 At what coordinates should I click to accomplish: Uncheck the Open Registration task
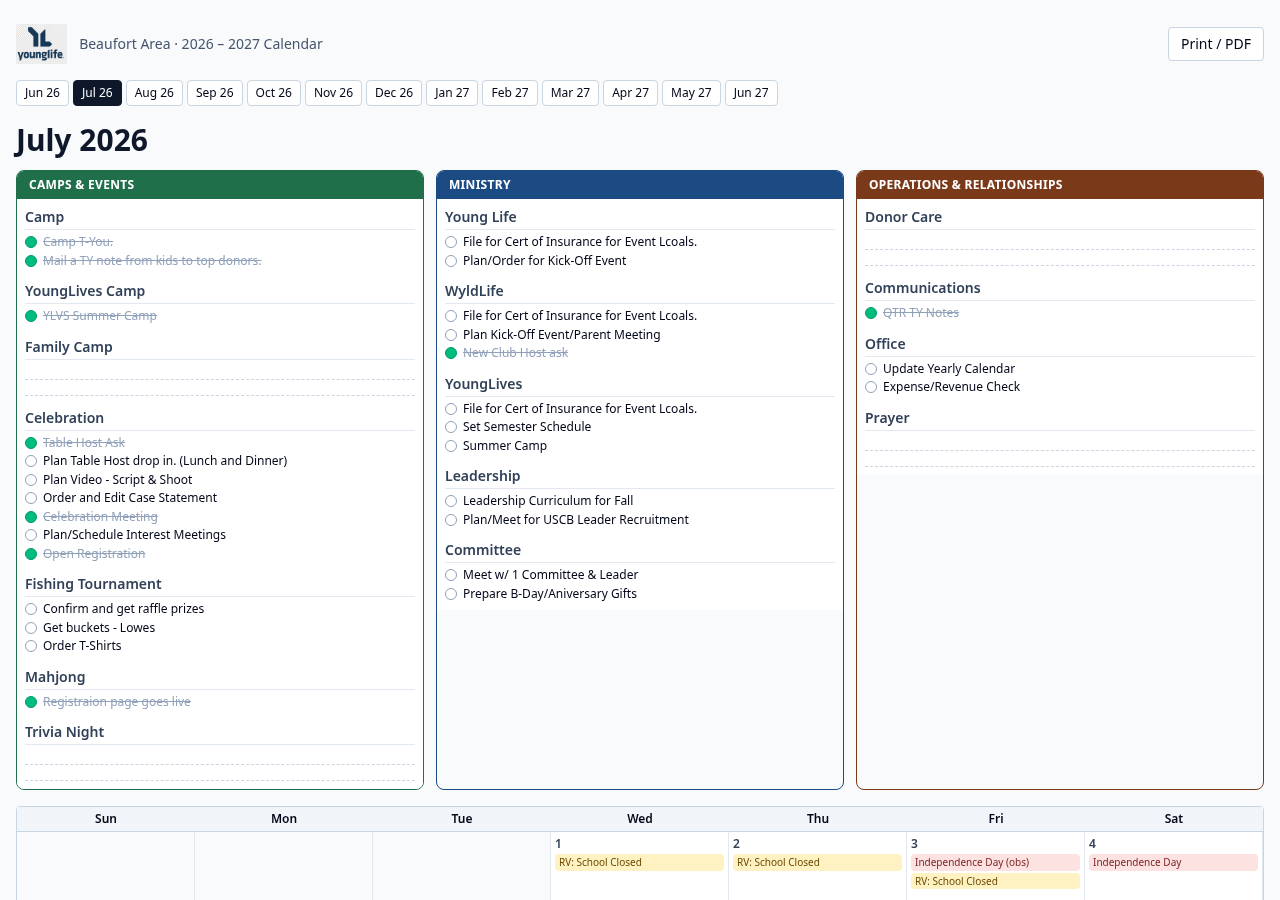point(31,554)
